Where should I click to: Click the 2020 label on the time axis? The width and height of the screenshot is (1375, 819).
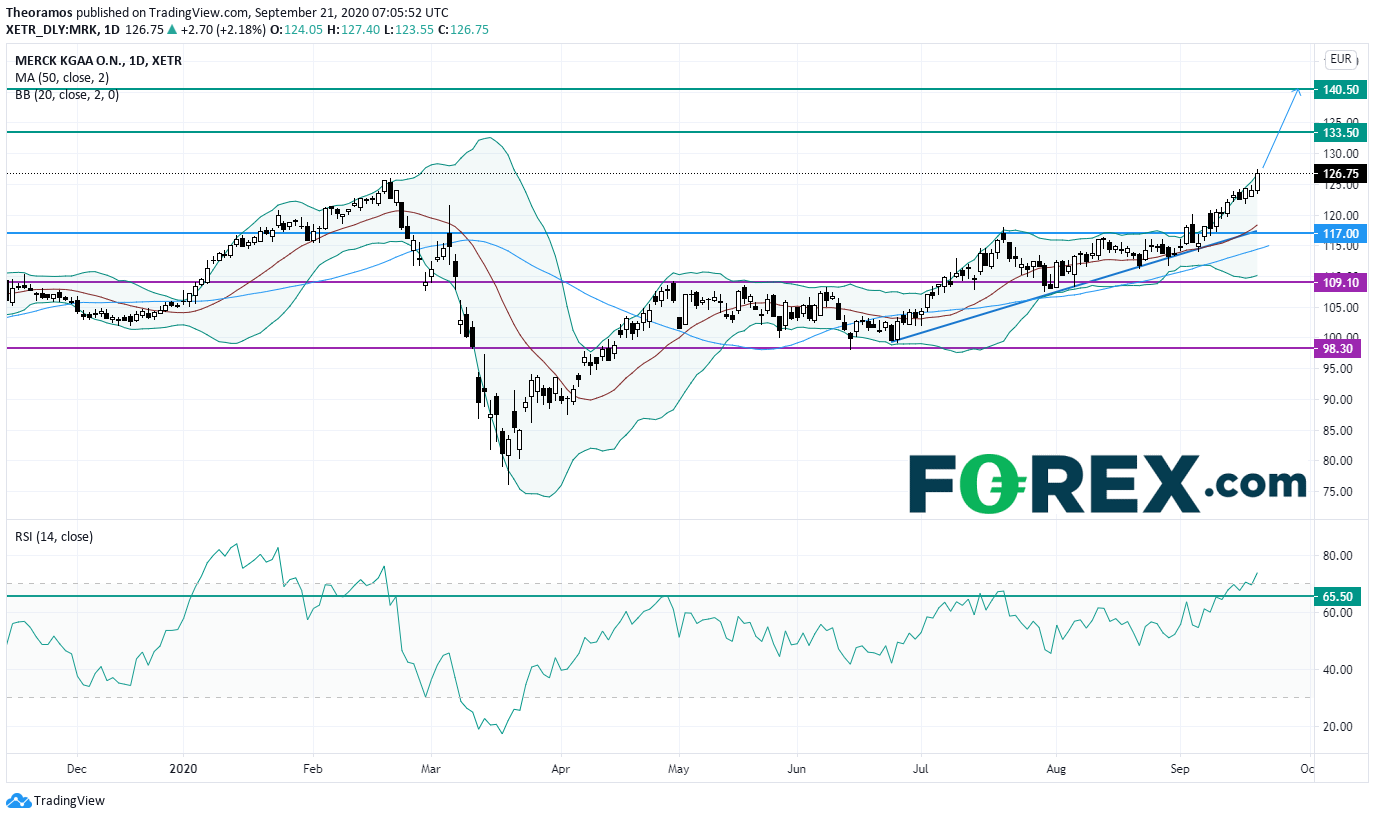click(x=184, y=769)
